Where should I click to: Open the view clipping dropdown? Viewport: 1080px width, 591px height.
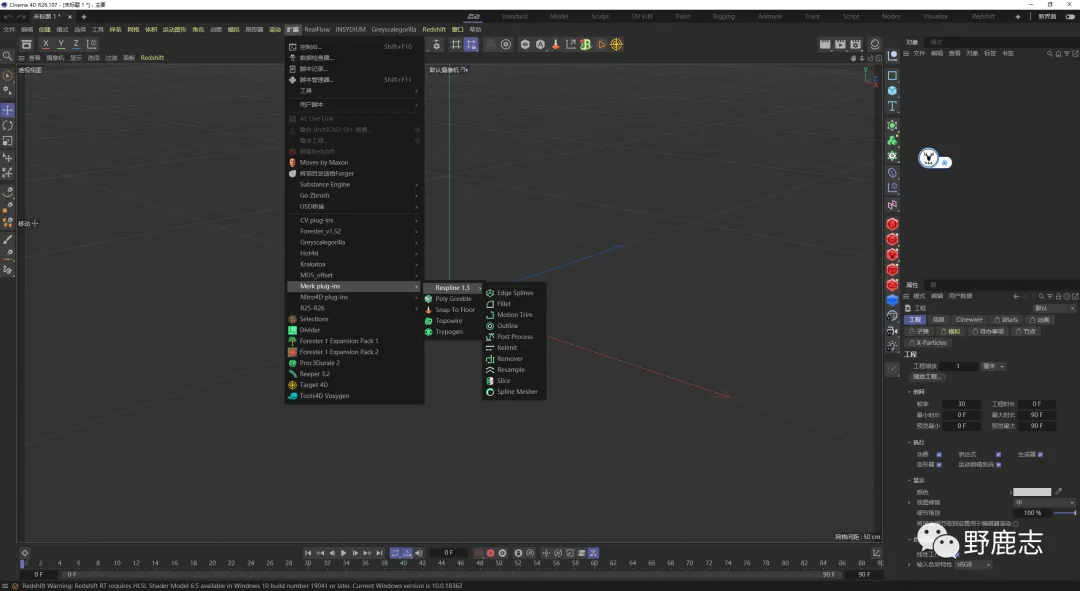tap(1044, 503)
